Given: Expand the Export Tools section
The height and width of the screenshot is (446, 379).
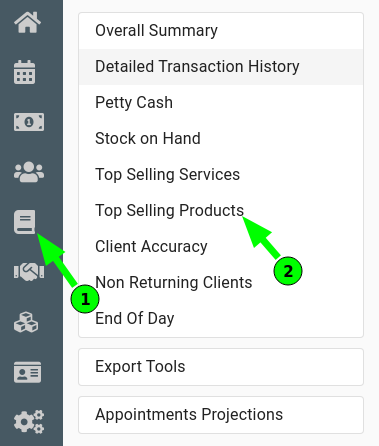Looking at the screenshot, I should (x=221, y=367).
